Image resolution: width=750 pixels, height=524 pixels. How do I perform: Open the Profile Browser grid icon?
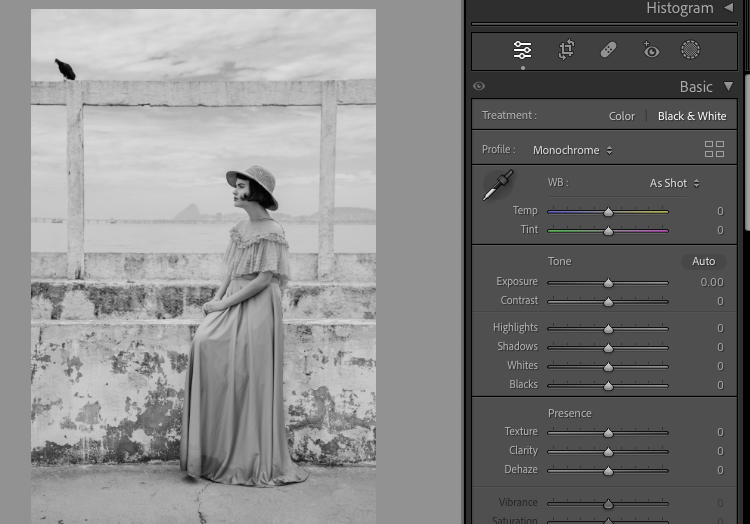714,149
